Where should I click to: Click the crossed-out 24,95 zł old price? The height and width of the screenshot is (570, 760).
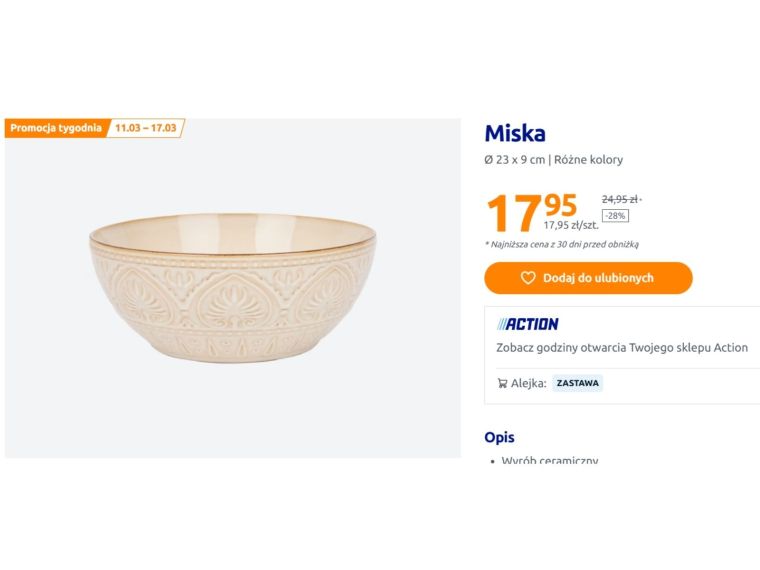coord(621,199)
